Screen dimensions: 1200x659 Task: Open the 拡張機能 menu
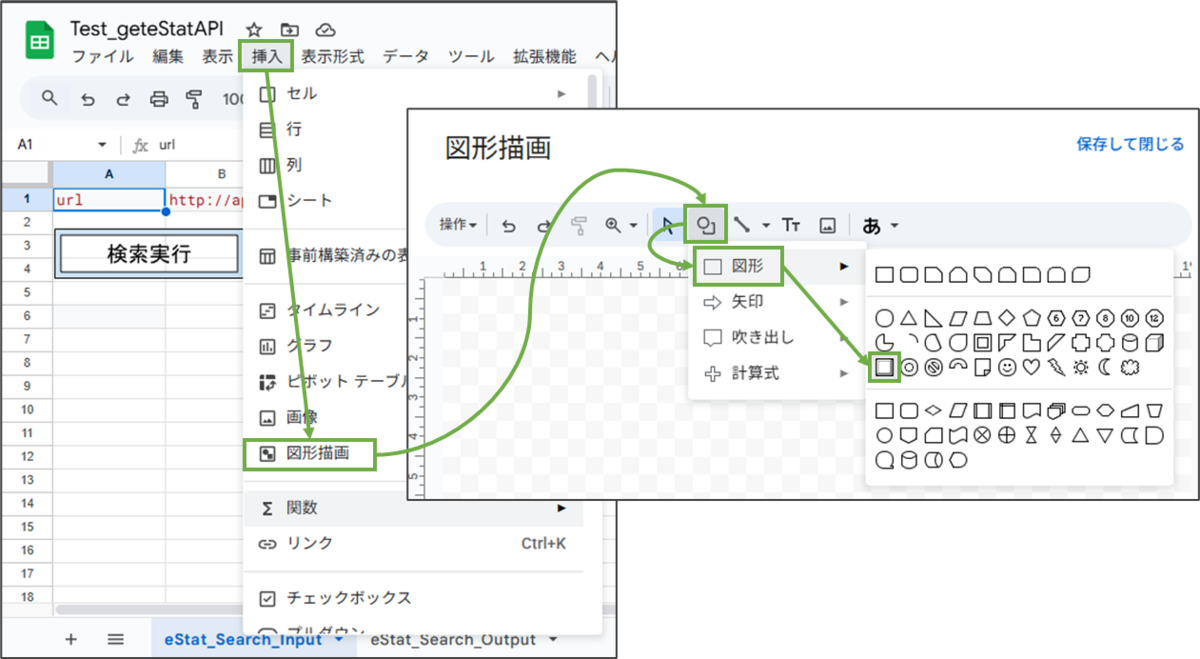pyautogui.click(x=544, y=57)
